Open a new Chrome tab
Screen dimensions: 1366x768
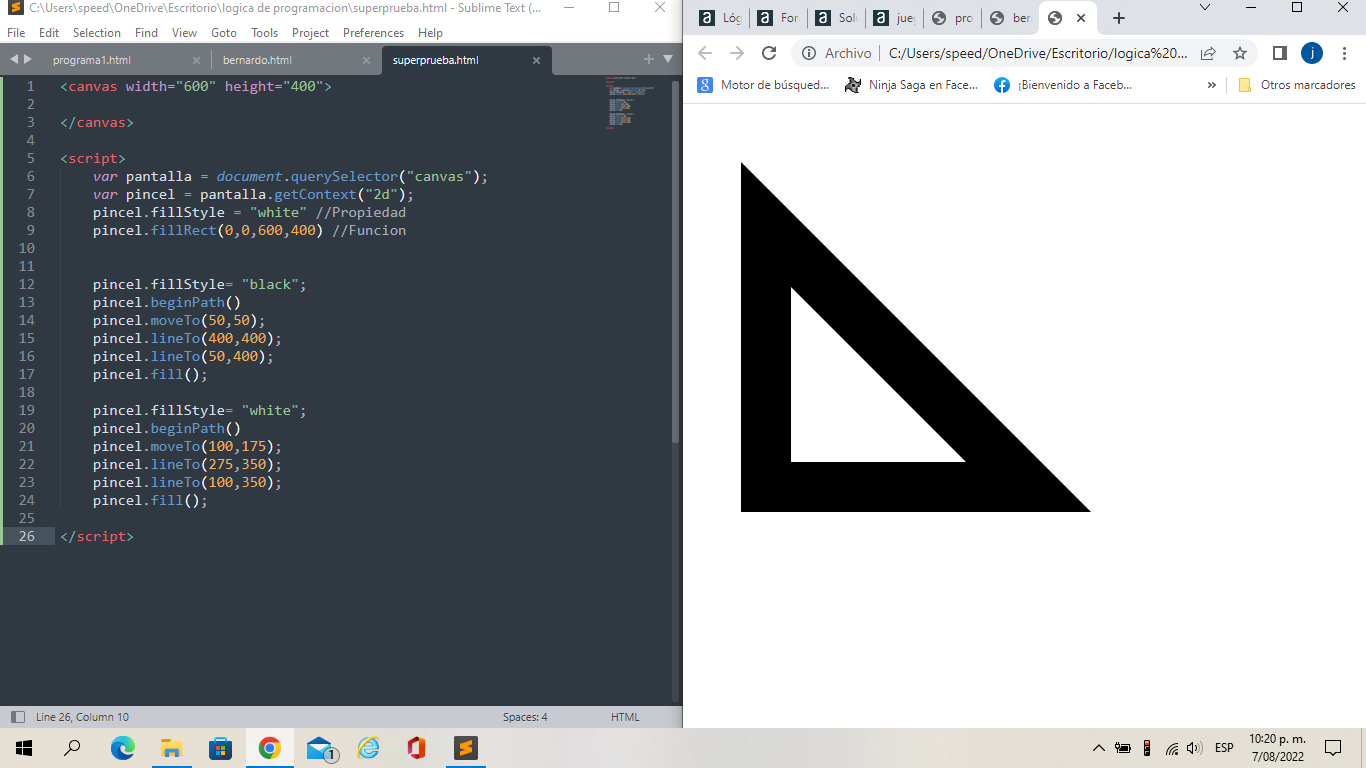click(1118, 18)
